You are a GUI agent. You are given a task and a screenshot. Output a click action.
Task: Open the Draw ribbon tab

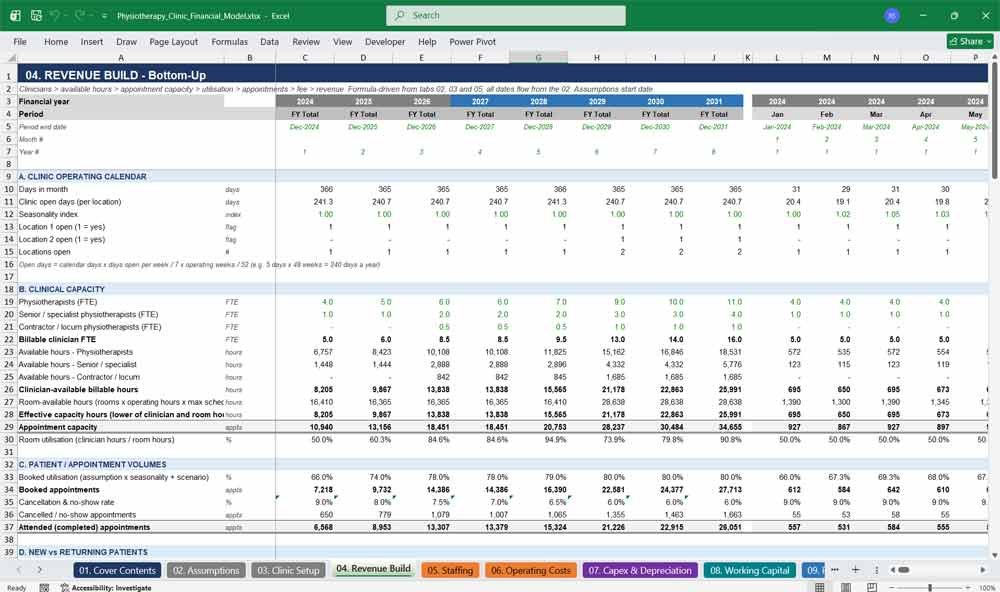[x=126, y=41]
